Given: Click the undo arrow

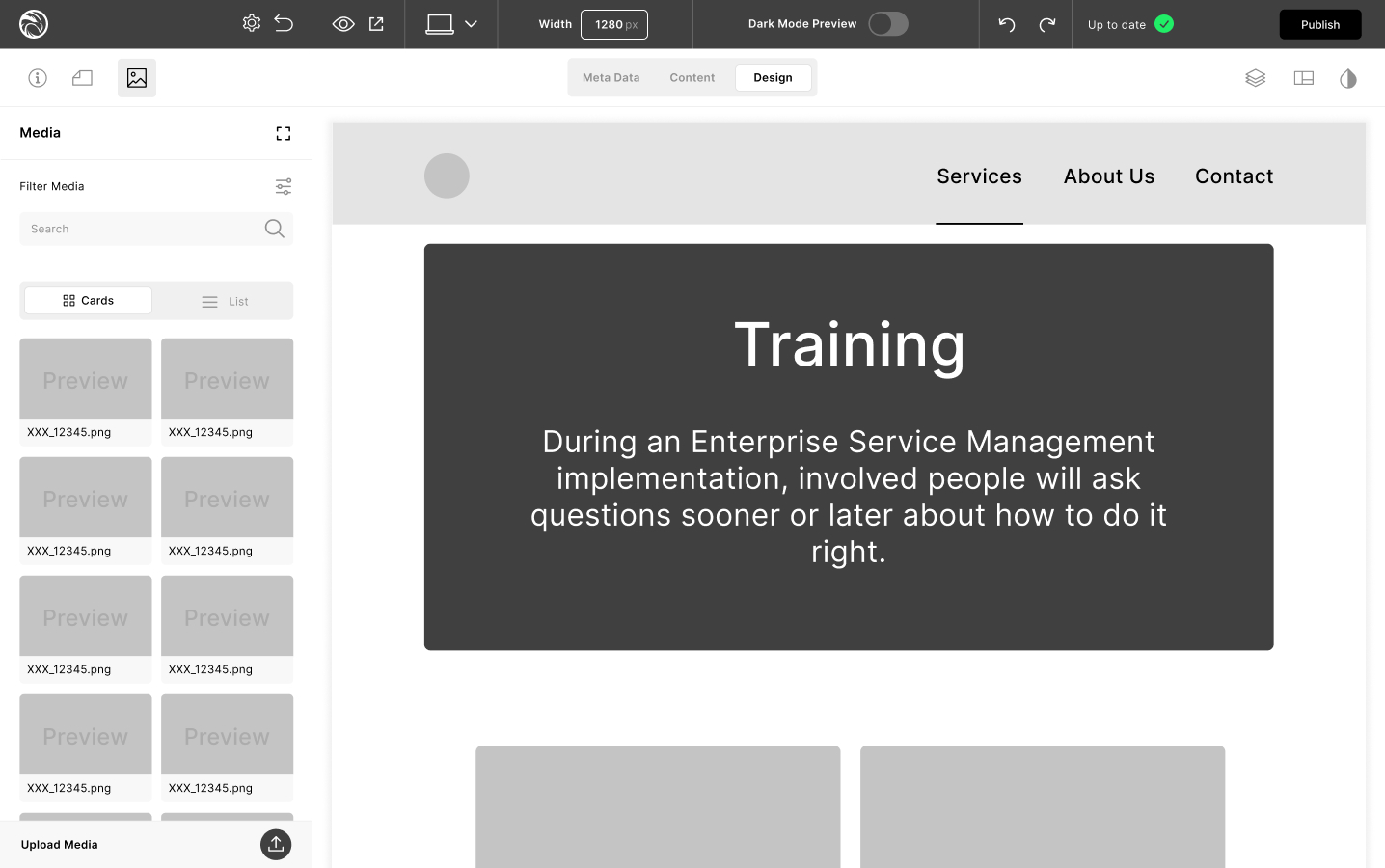Looking at the screenshot, I should [1007, 24].
